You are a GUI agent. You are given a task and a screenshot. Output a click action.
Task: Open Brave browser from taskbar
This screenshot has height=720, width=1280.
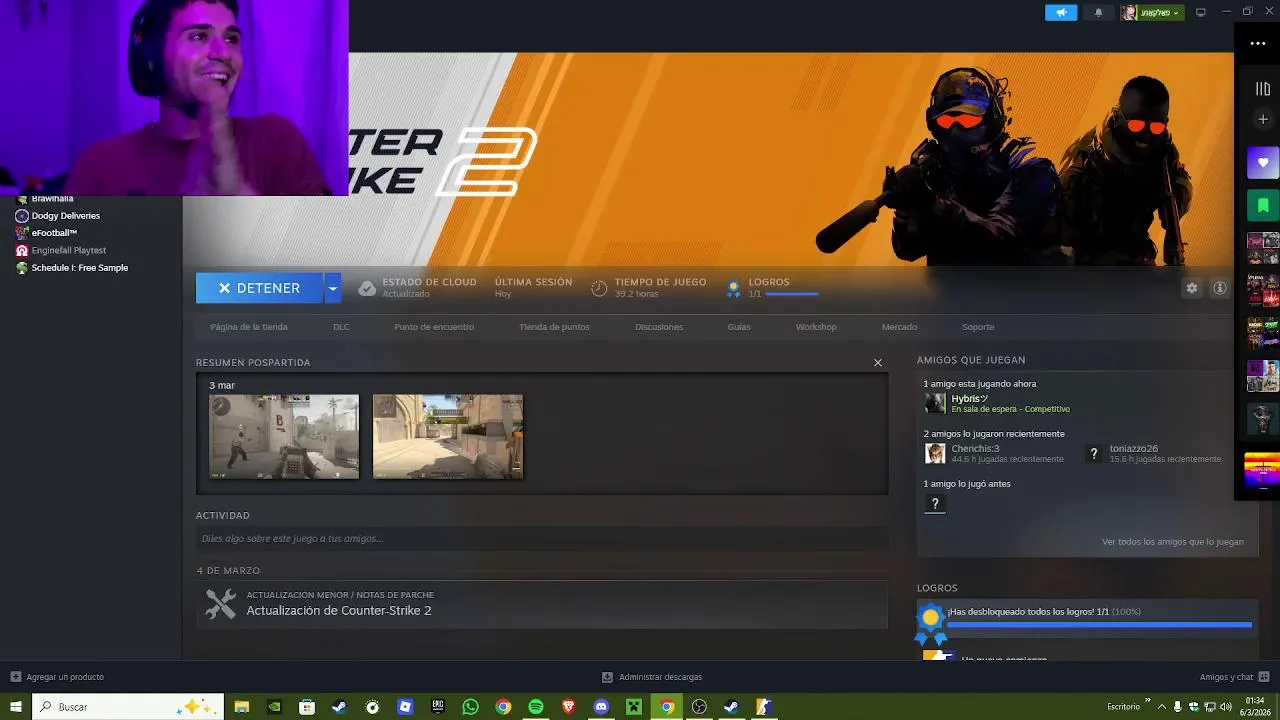pyautogui.click(x=569, y=707)
